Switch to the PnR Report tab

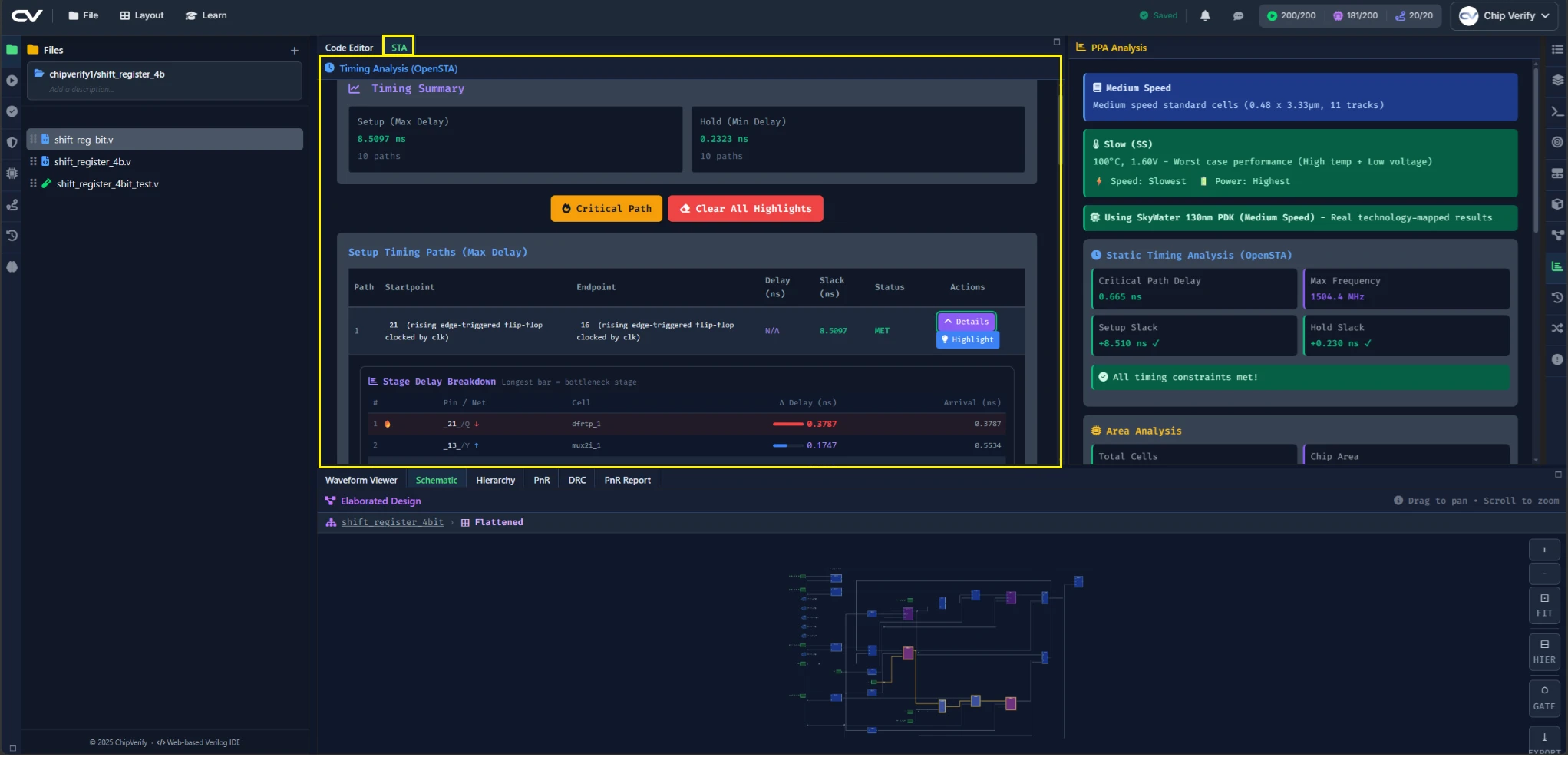[x=627, y=481]
